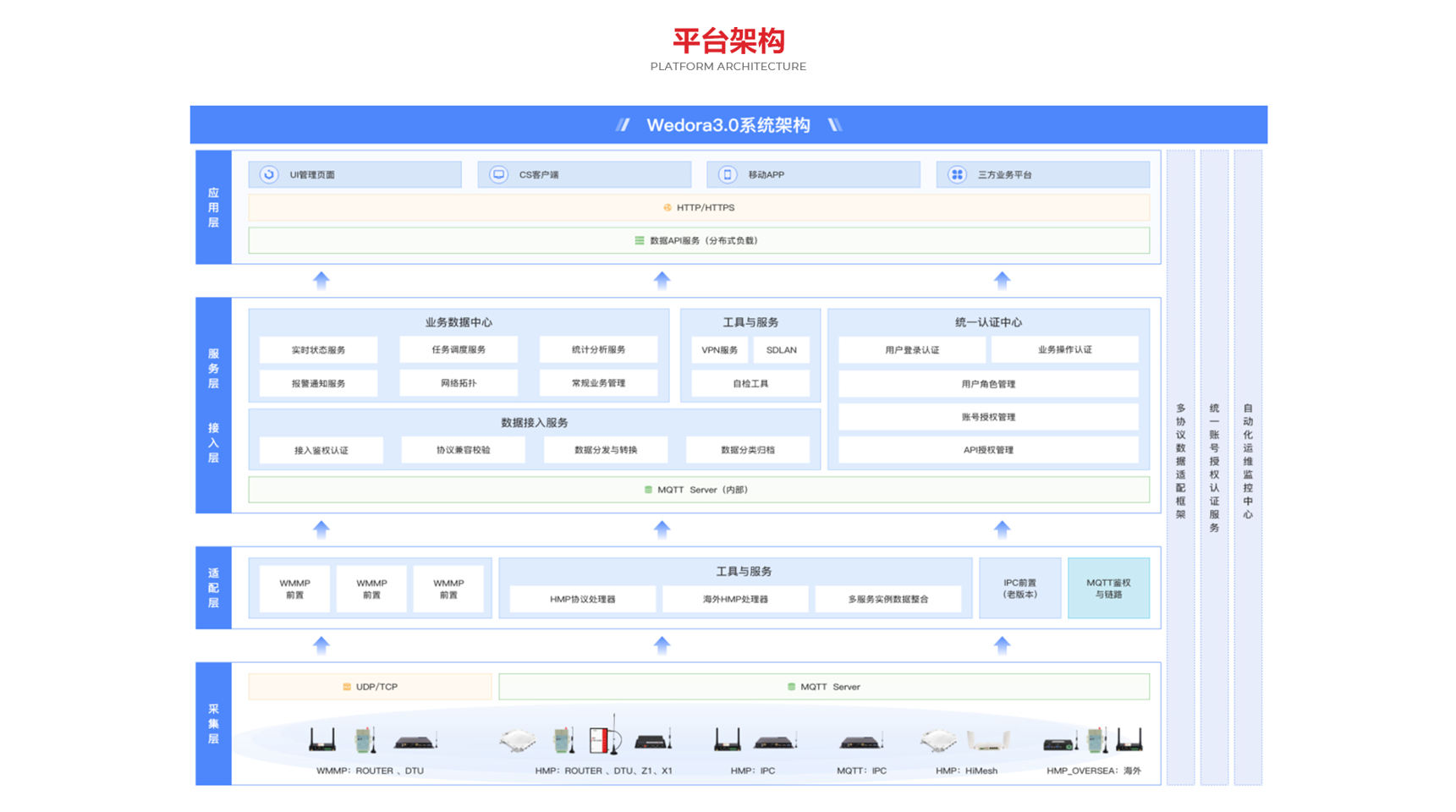Click the orange icon beside HTTP/HTTPS
This screenshot has width=1456, height=812.
[x=668, y=207]
